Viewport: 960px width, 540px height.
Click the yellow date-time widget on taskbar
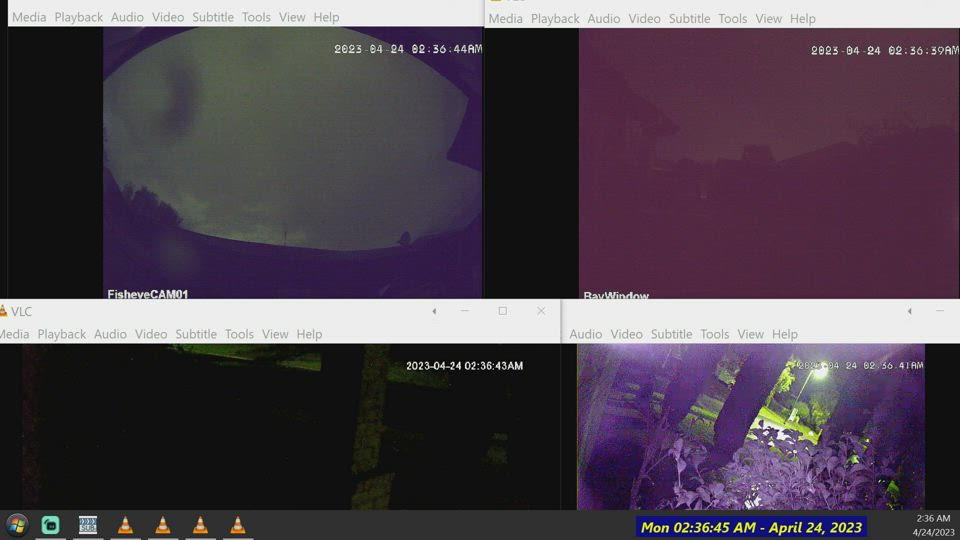[750, 527]
